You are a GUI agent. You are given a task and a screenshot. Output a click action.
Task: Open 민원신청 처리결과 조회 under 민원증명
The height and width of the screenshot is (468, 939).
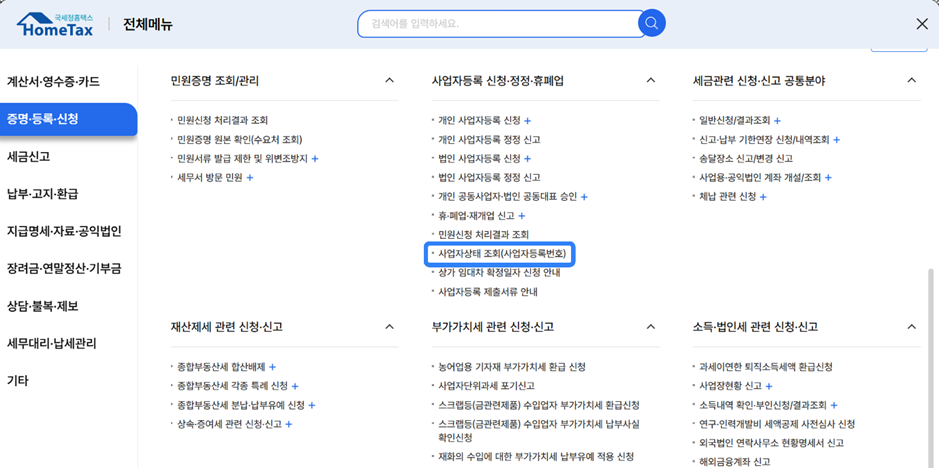pyautogui.click(x=223, y=120)
